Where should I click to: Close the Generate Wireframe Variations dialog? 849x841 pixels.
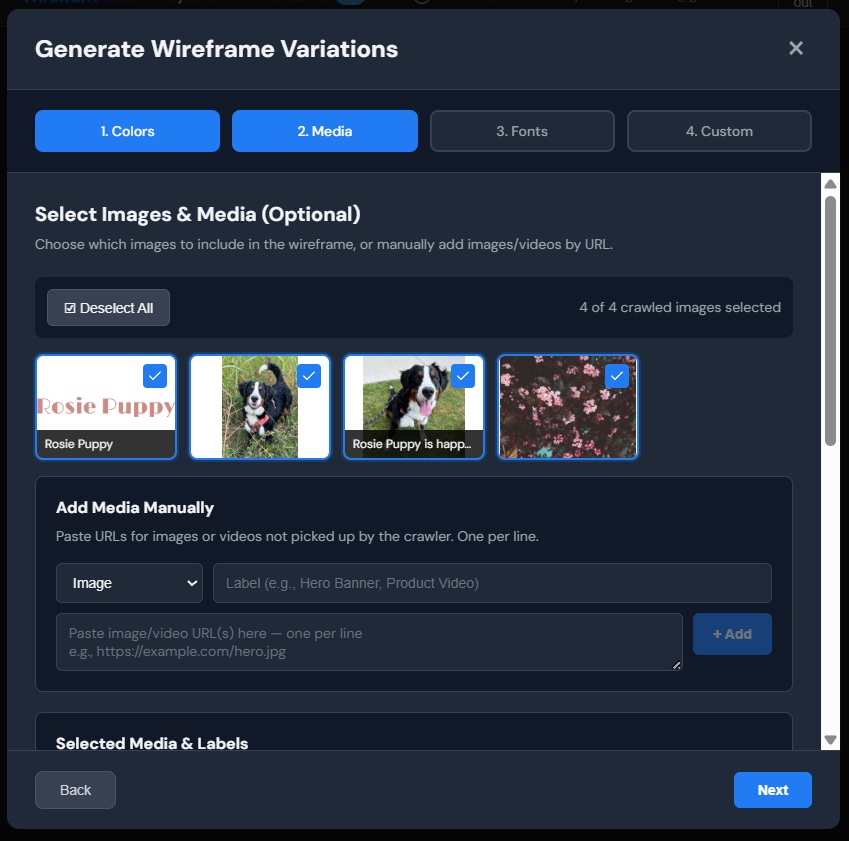tap(795, 48)
